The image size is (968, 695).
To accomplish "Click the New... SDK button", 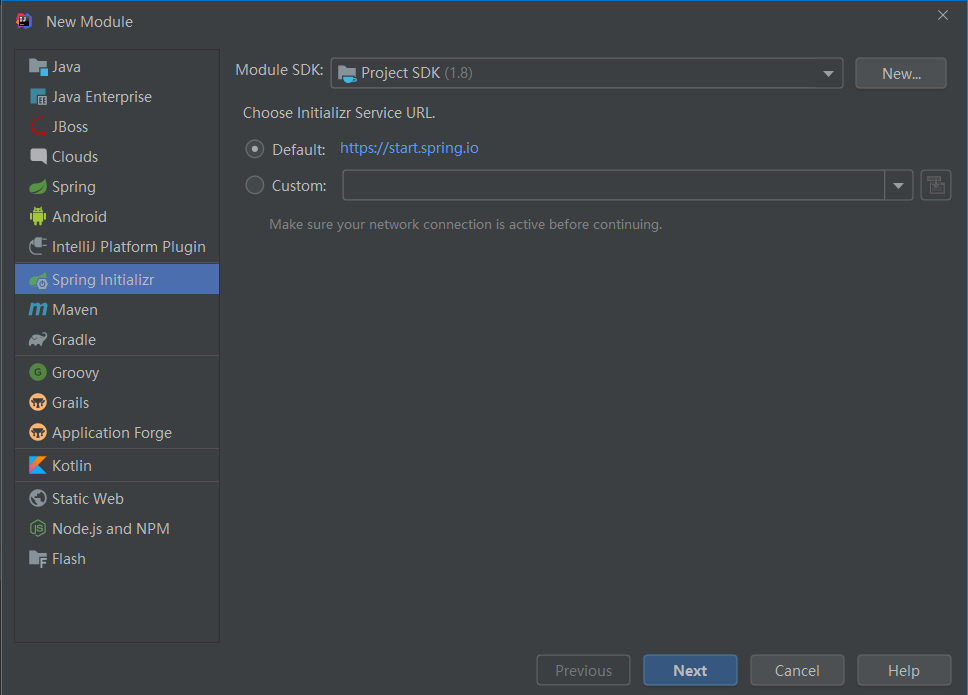I will pyautogui.click(x=901, y=73).
